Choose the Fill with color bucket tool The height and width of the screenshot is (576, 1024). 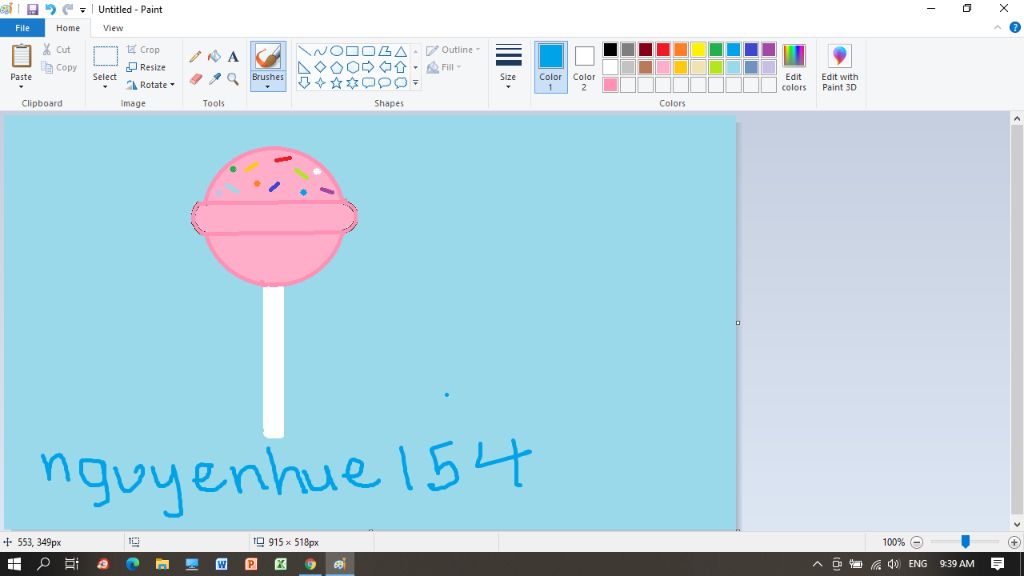(x=214, y=57)
